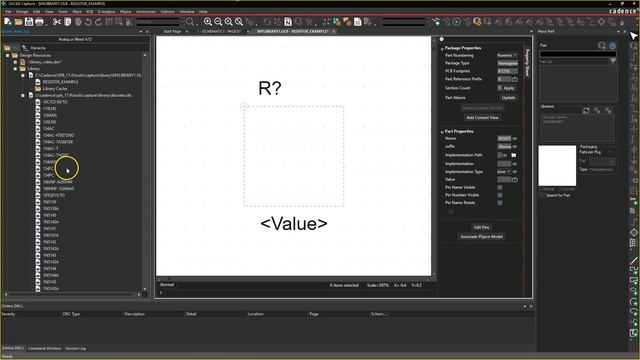The height and width of the screenshot is (360, 640).
Task: Click the Open folder icon in toolbar
Action: pyautogui.click(x=18, y=22)
